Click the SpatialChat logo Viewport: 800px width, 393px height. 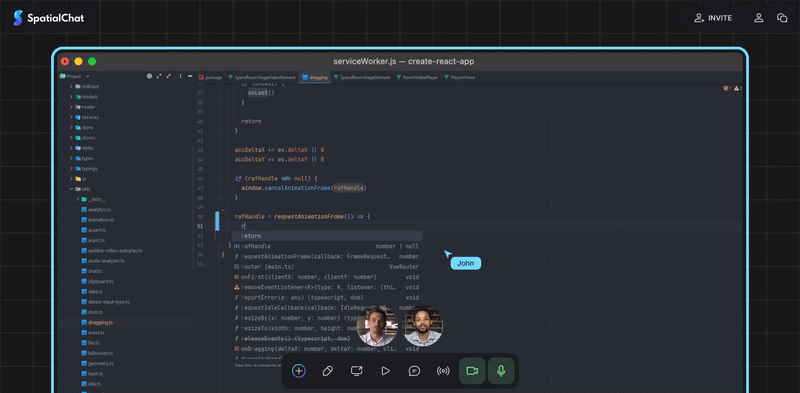pos(48,18)
